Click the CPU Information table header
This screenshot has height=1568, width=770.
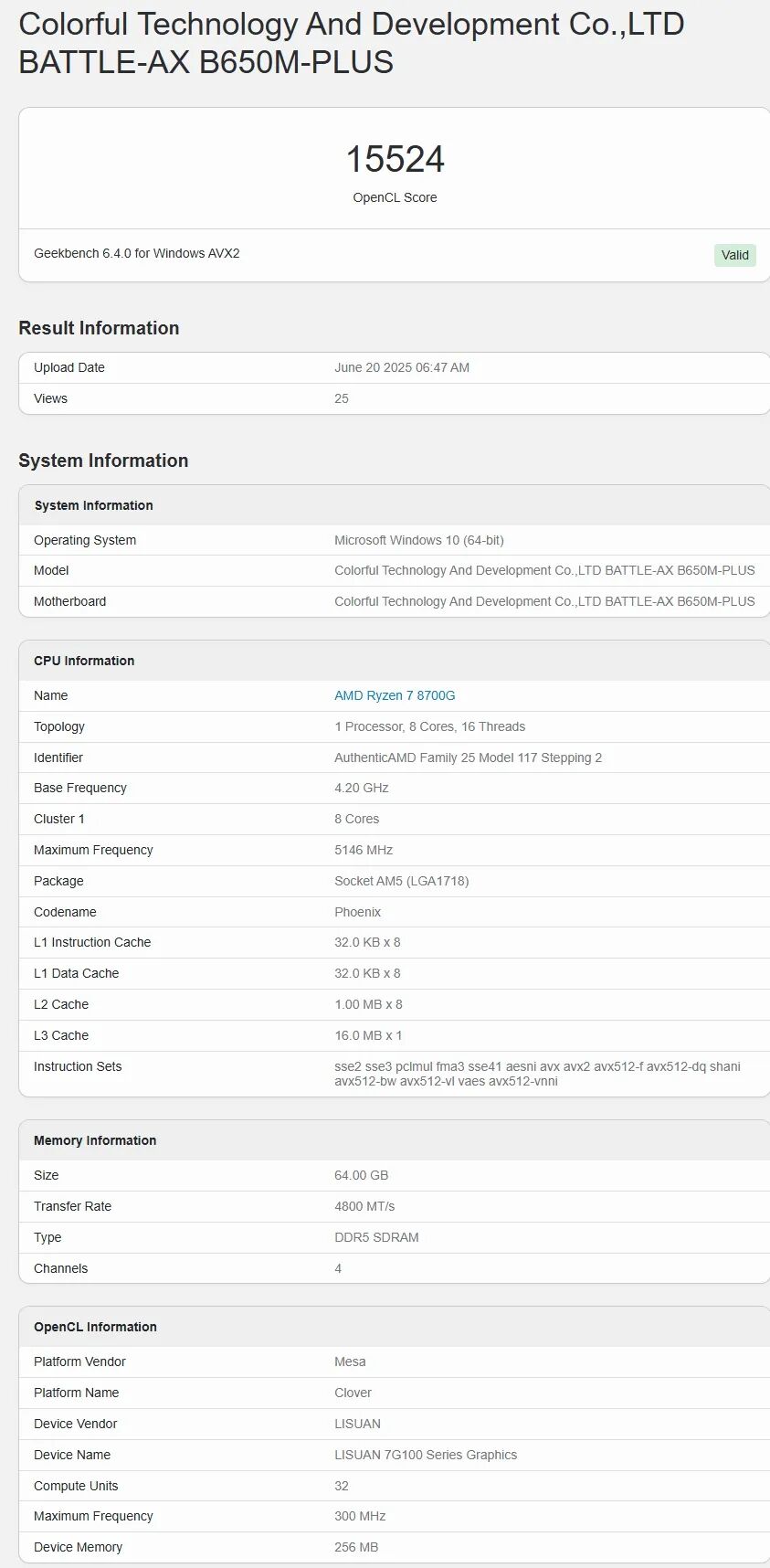point(84,661)
